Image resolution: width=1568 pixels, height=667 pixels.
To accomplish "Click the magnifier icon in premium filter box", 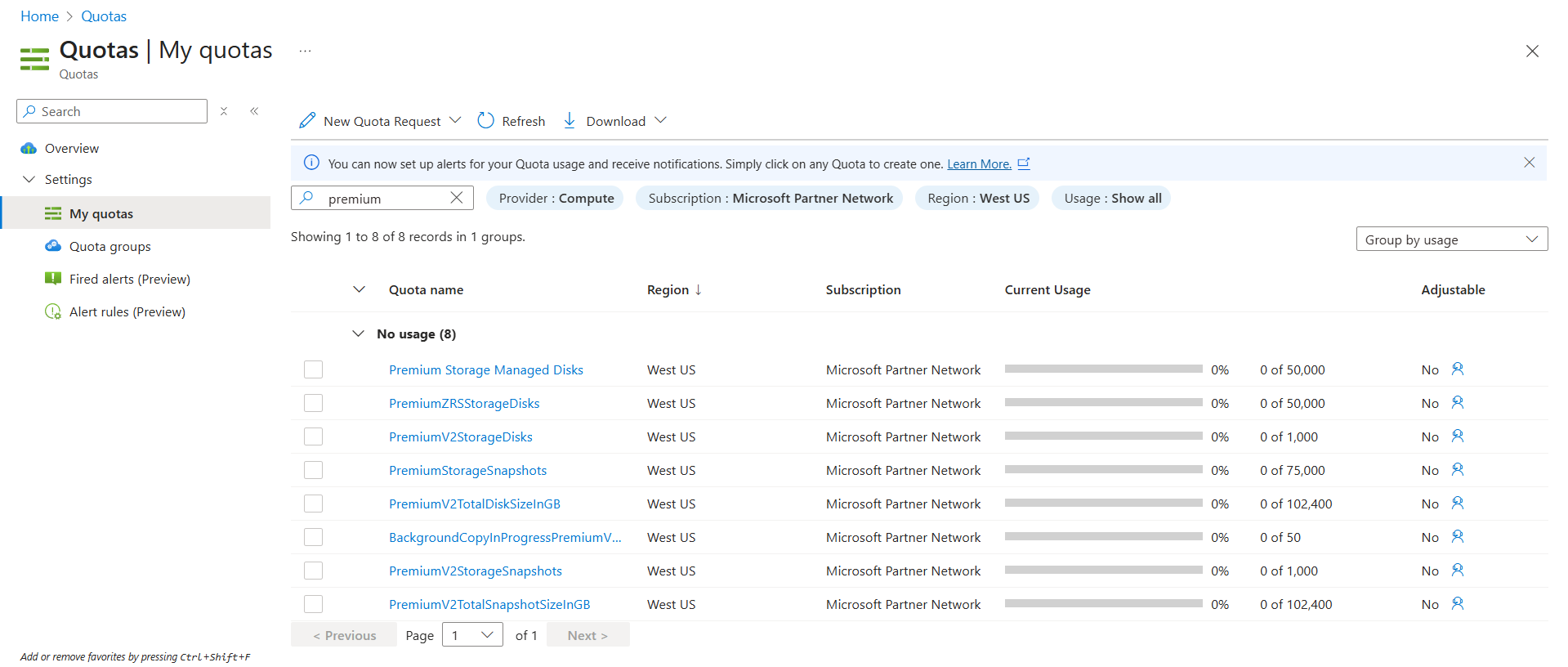I will click(306, 198).
